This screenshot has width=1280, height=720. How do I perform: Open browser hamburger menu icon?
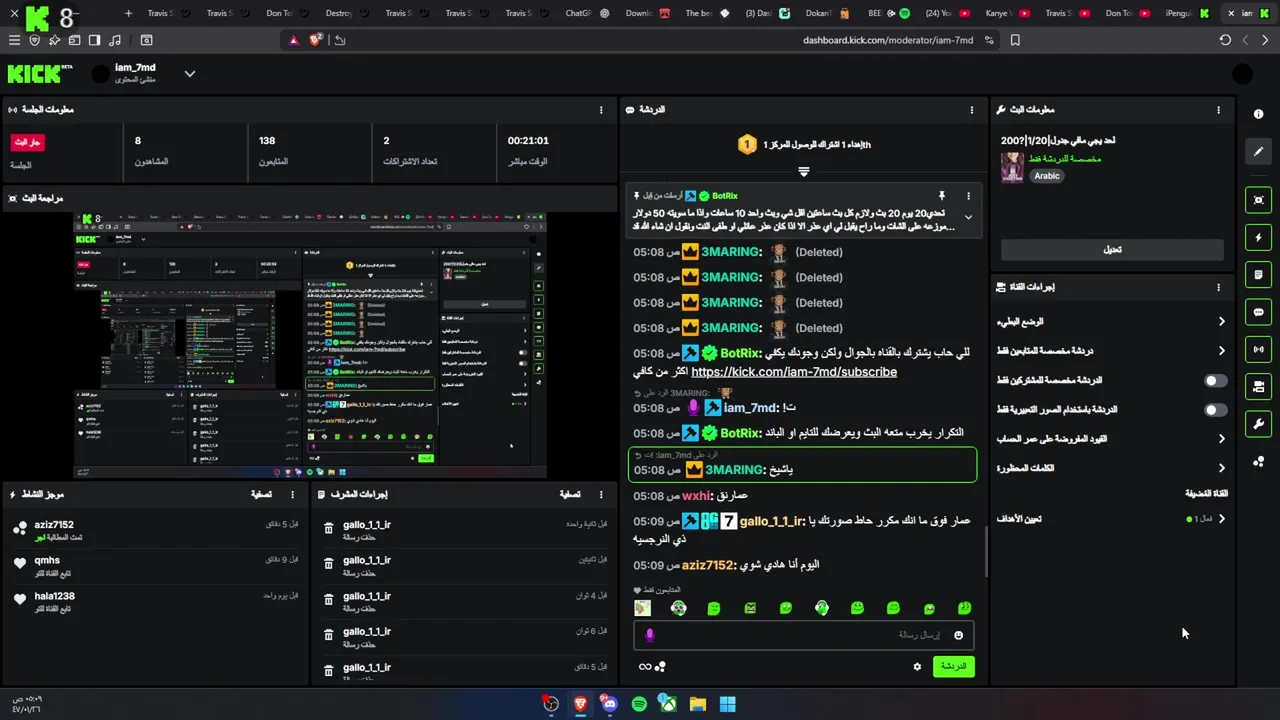pos(14,40)
